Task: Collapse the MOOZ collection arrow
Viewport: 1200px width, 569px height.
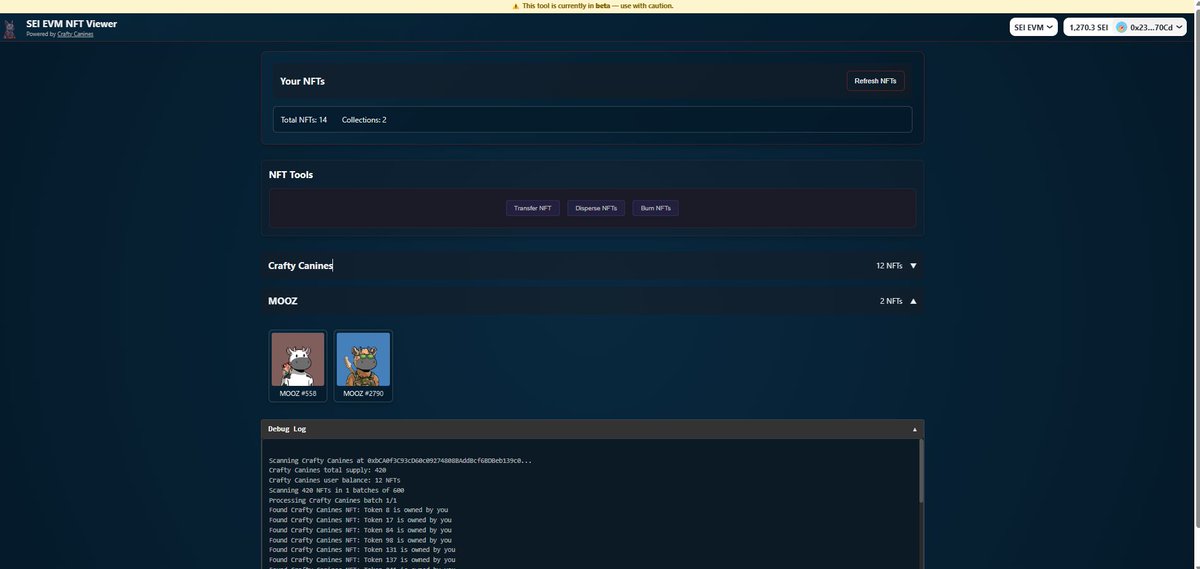Action: click(913, 301)
